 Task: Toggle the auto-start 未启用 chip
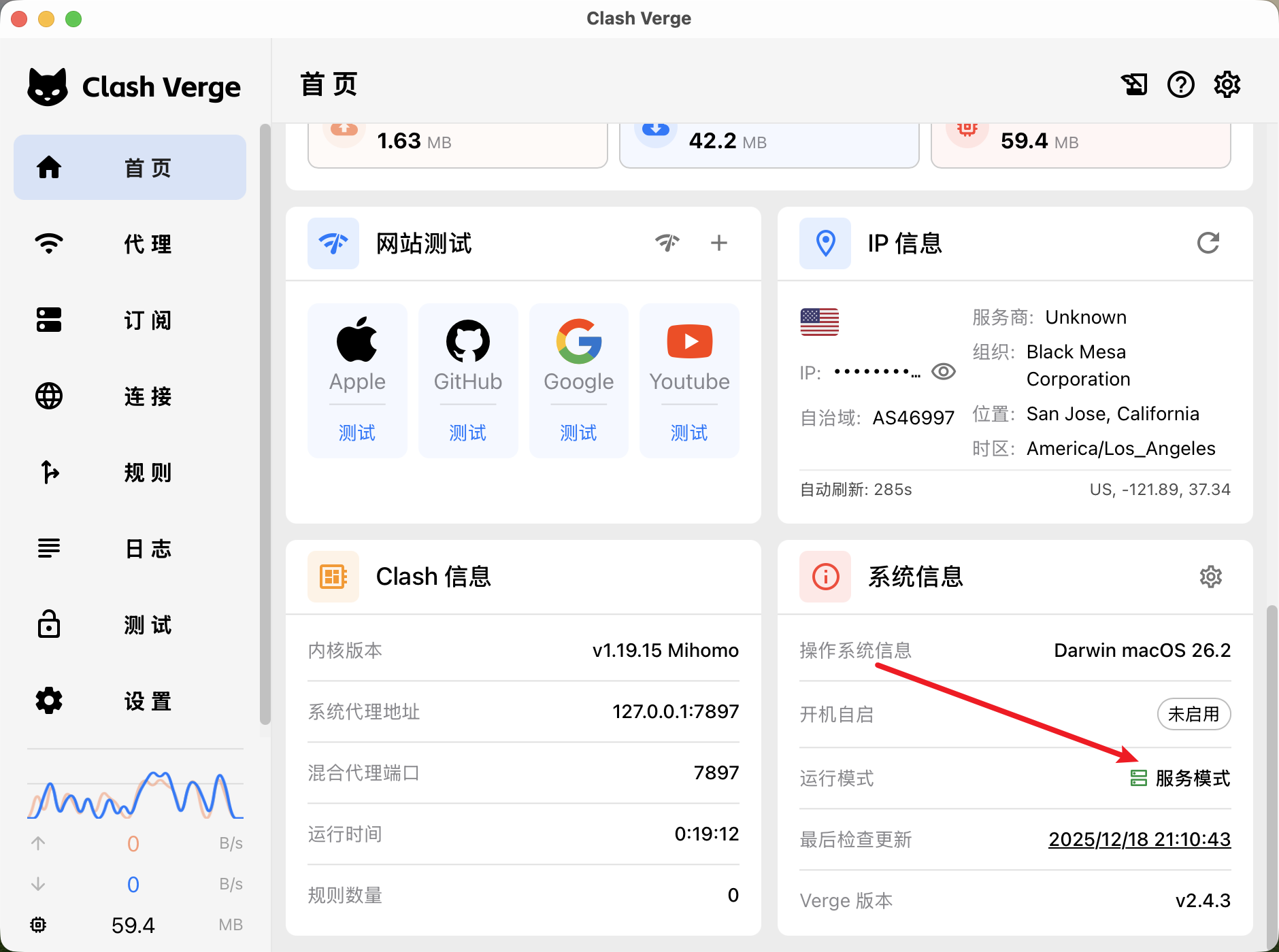[1193, 714]
